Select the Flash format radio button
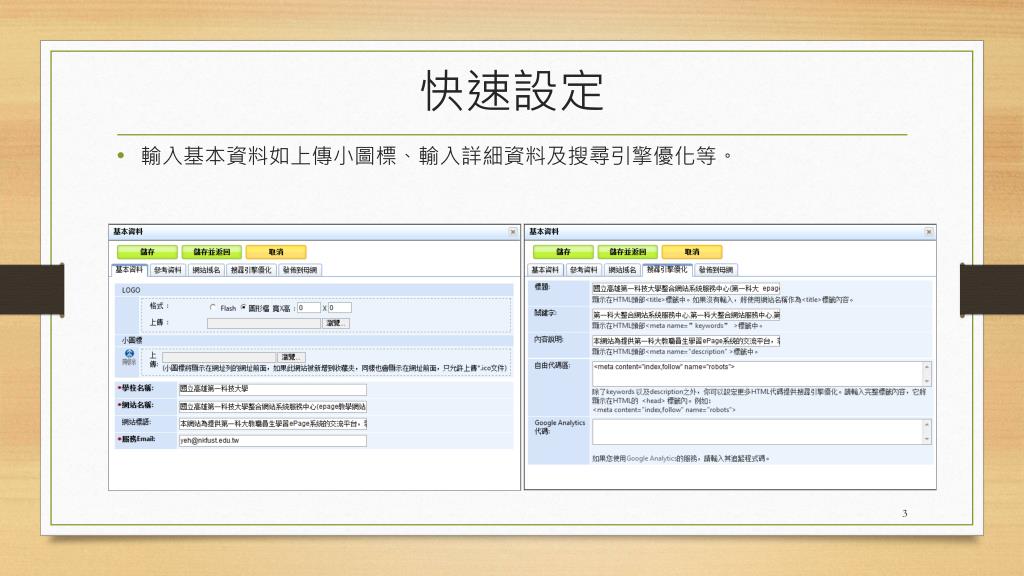The width and height of the screenshot is (1024, 576). [x=213, y=307]
